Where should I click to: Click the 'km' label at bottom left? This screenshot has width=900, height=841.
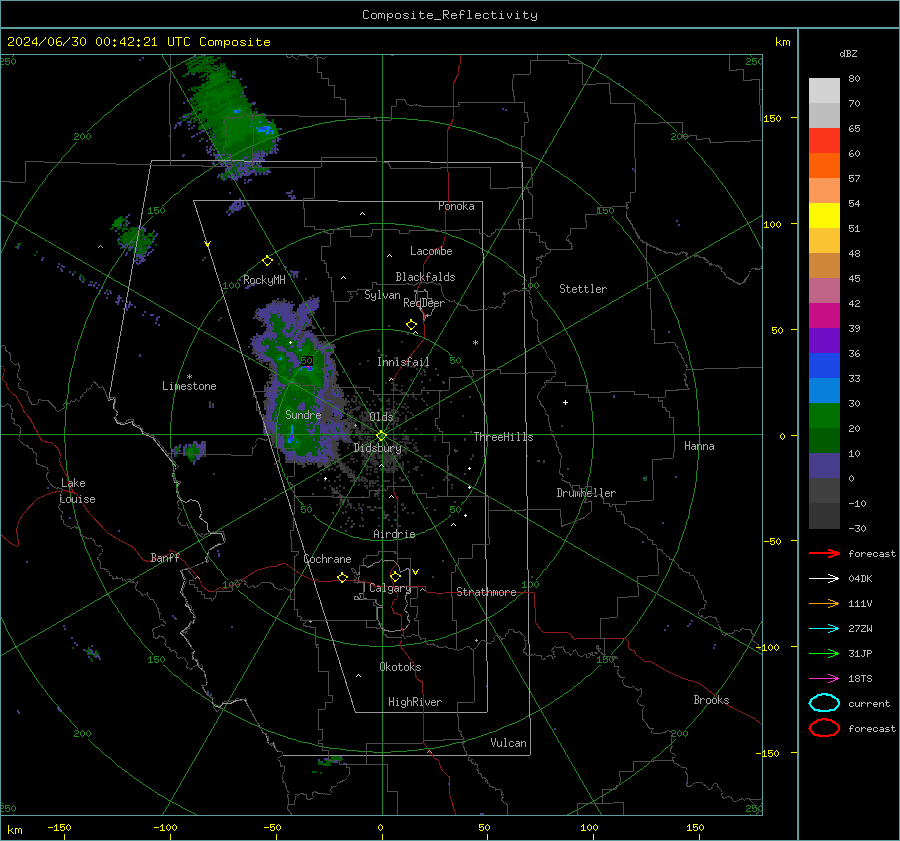[14, 830]
